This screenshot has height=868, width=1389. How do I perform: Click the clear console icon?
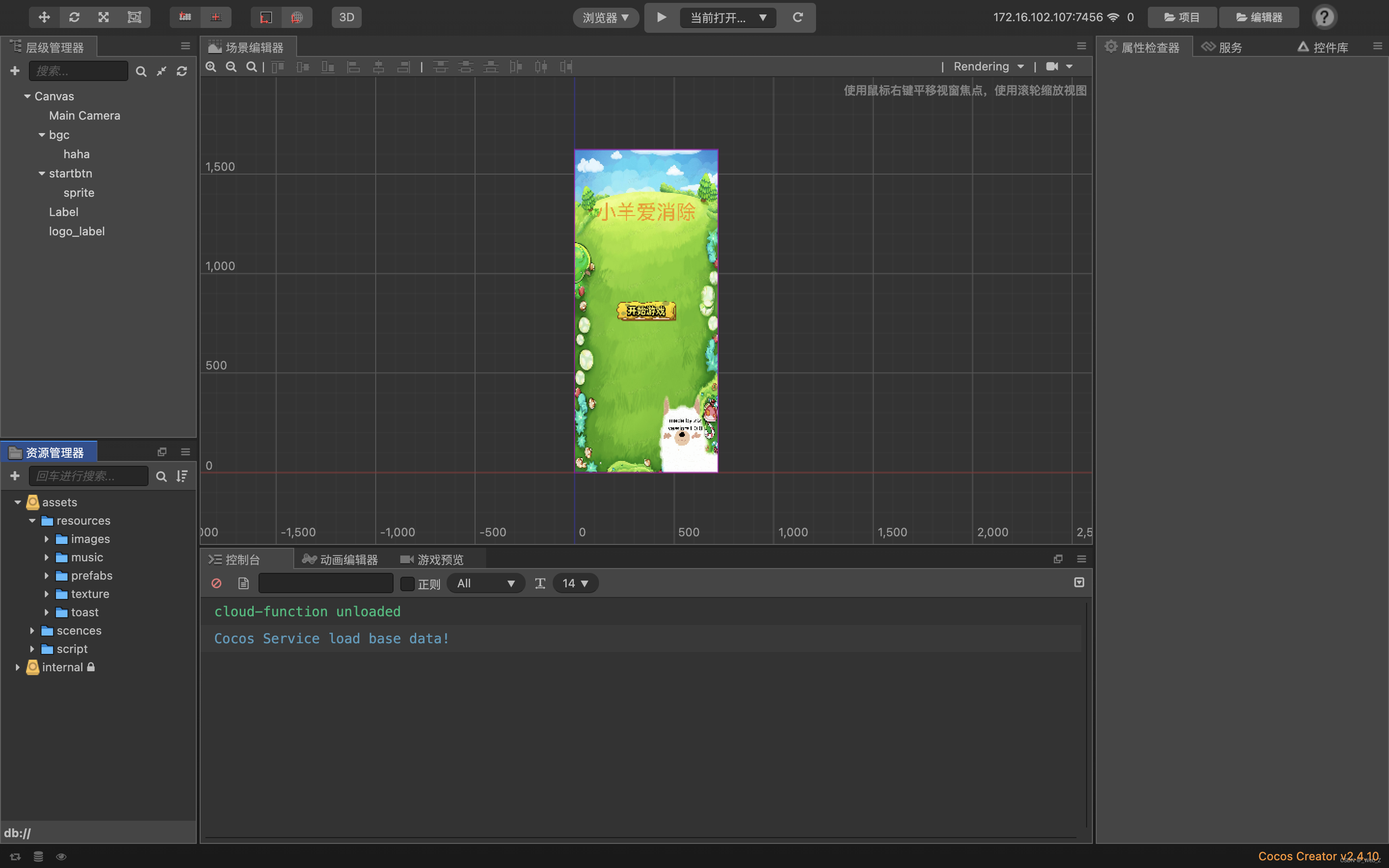[217, 583]
